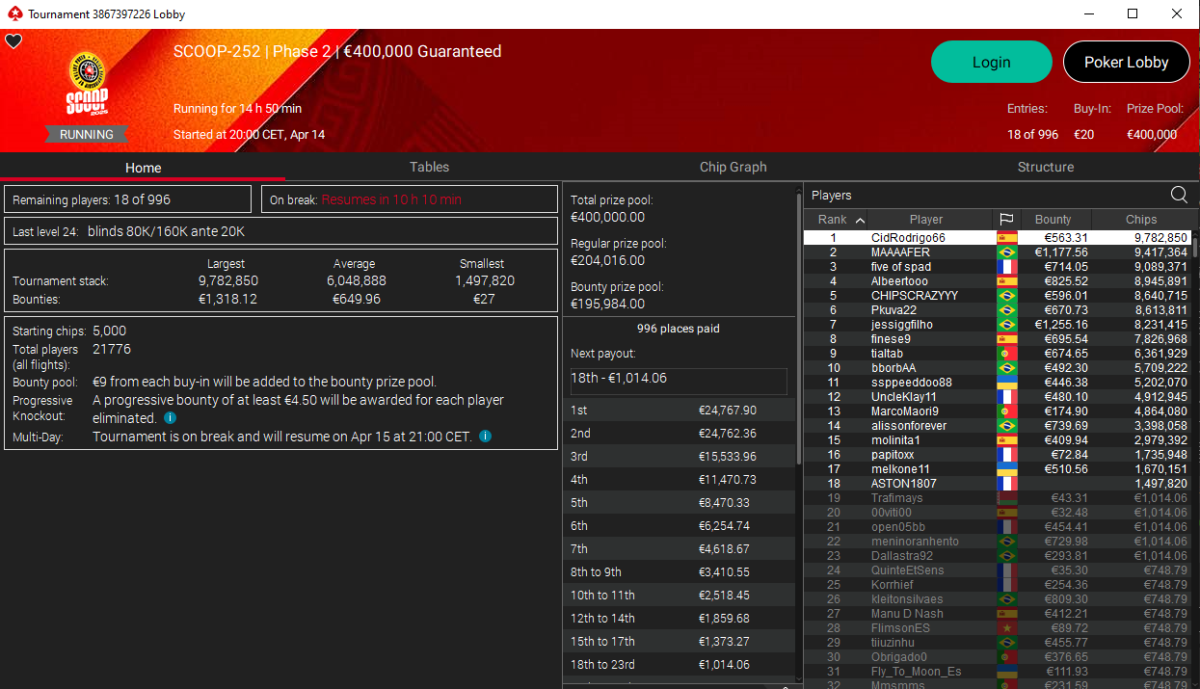Select eliminated player Manu D Nash
This screenshot has width=1200, height=689.
pyautogui.click(x=997, y=613)
